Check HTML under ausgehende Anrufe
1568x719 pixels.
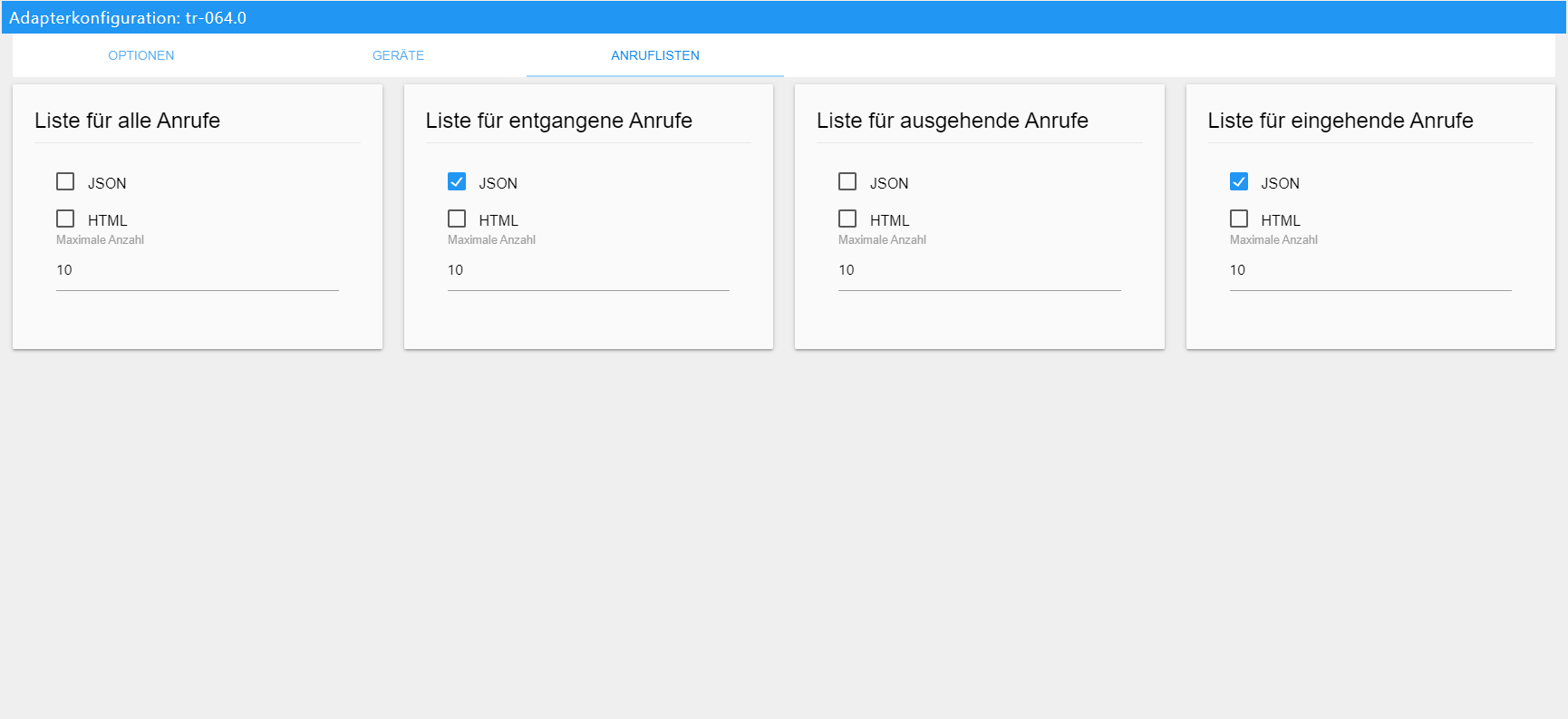tap(847, 219)
